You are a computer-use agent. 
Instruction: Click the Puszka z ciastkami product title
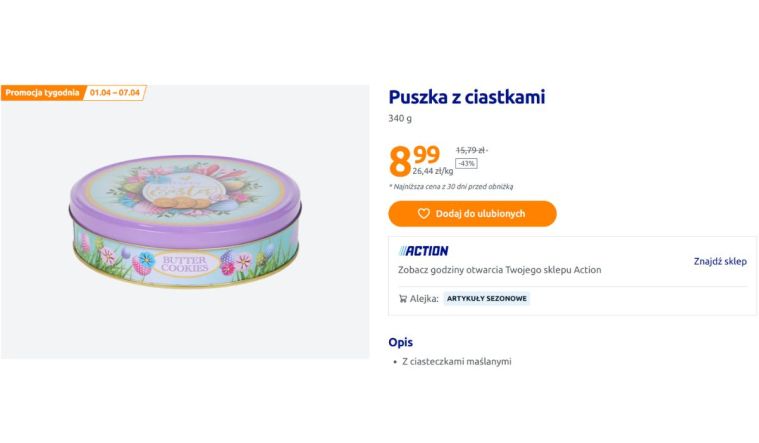click(466, 97)
